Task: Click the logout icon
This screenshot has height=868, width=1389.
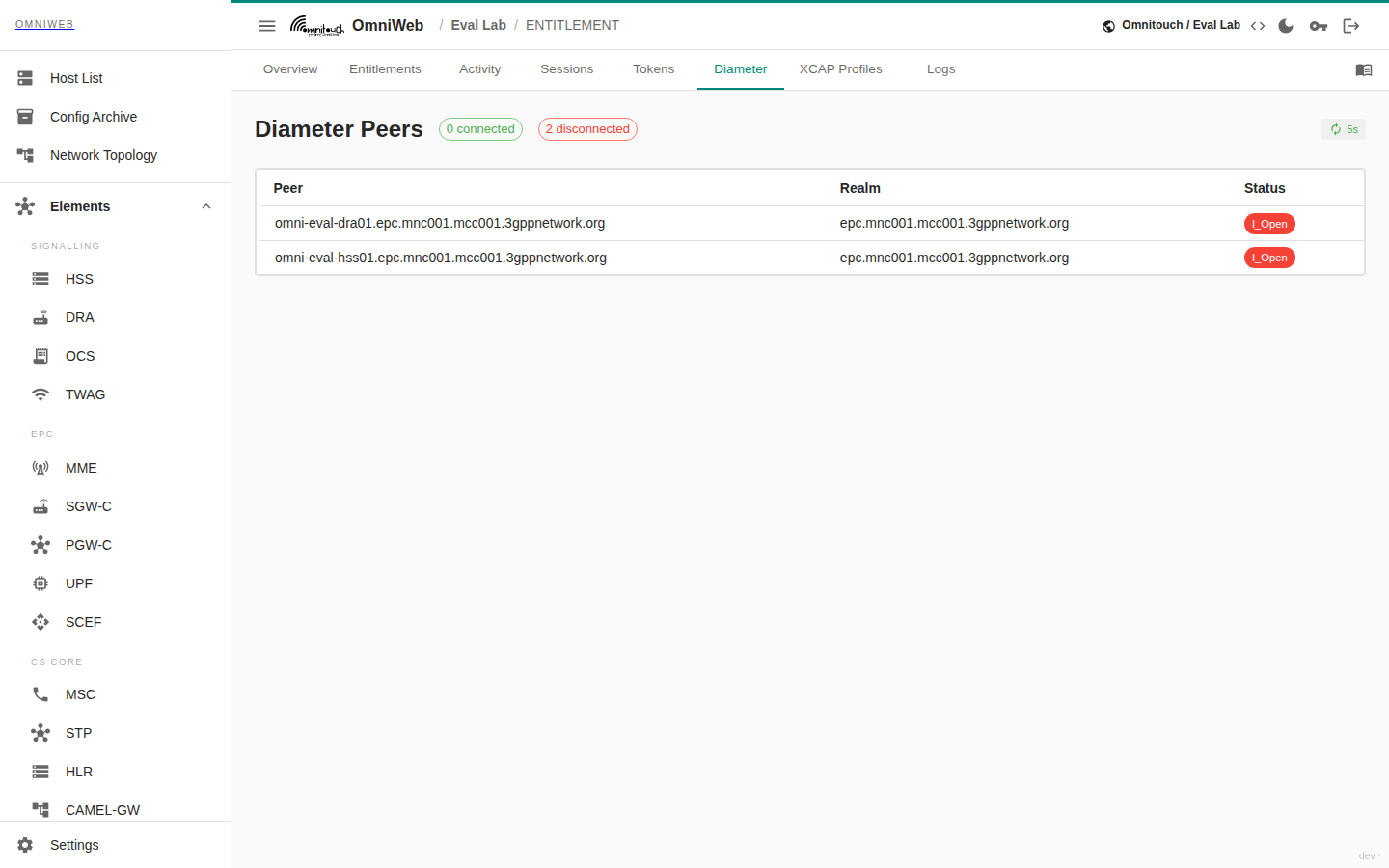Action: [x=1351, y=26]
